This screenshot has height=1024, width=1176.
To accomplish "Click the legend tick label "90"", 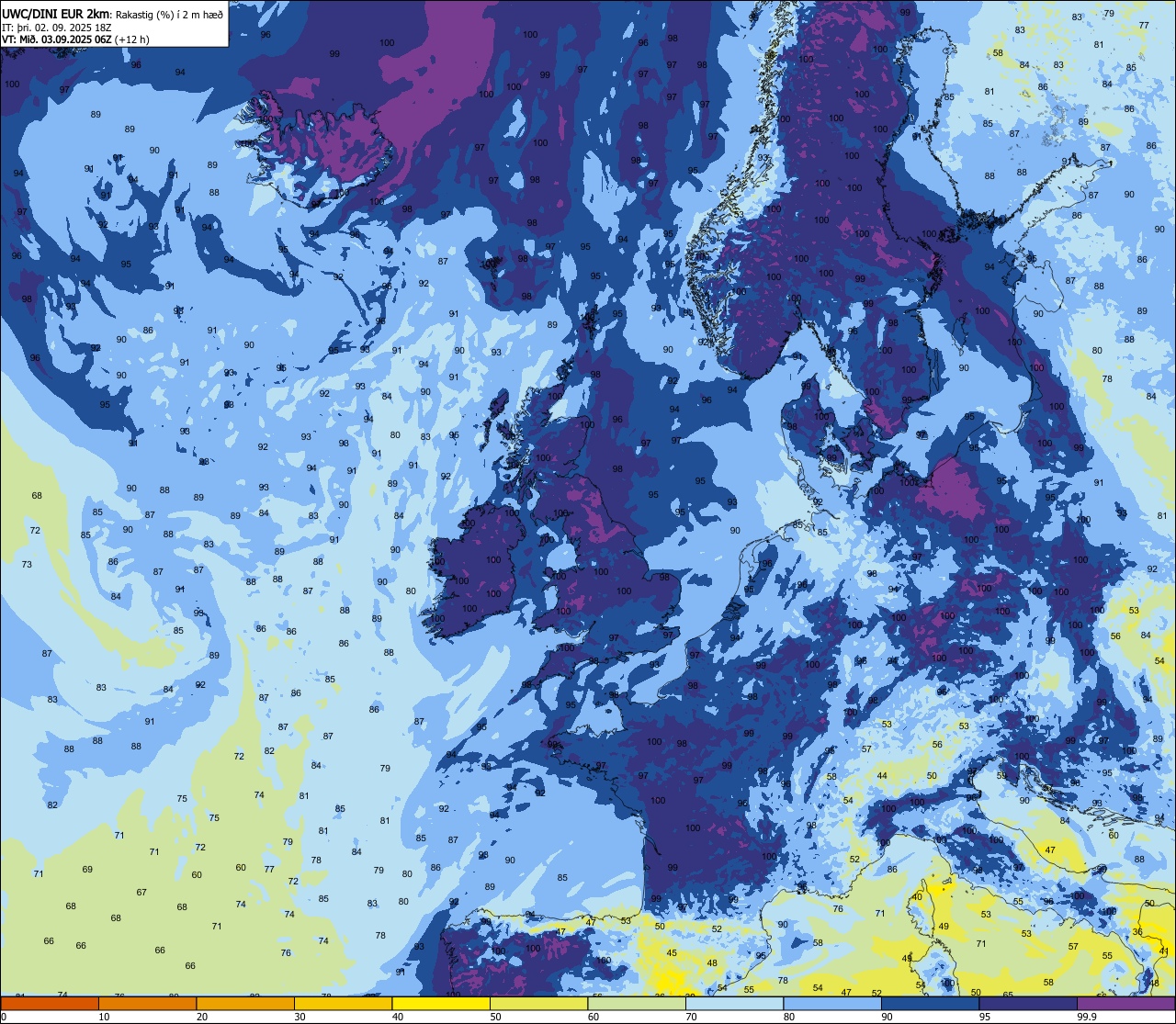I will pyautogui.click(x=887, y=1017).
